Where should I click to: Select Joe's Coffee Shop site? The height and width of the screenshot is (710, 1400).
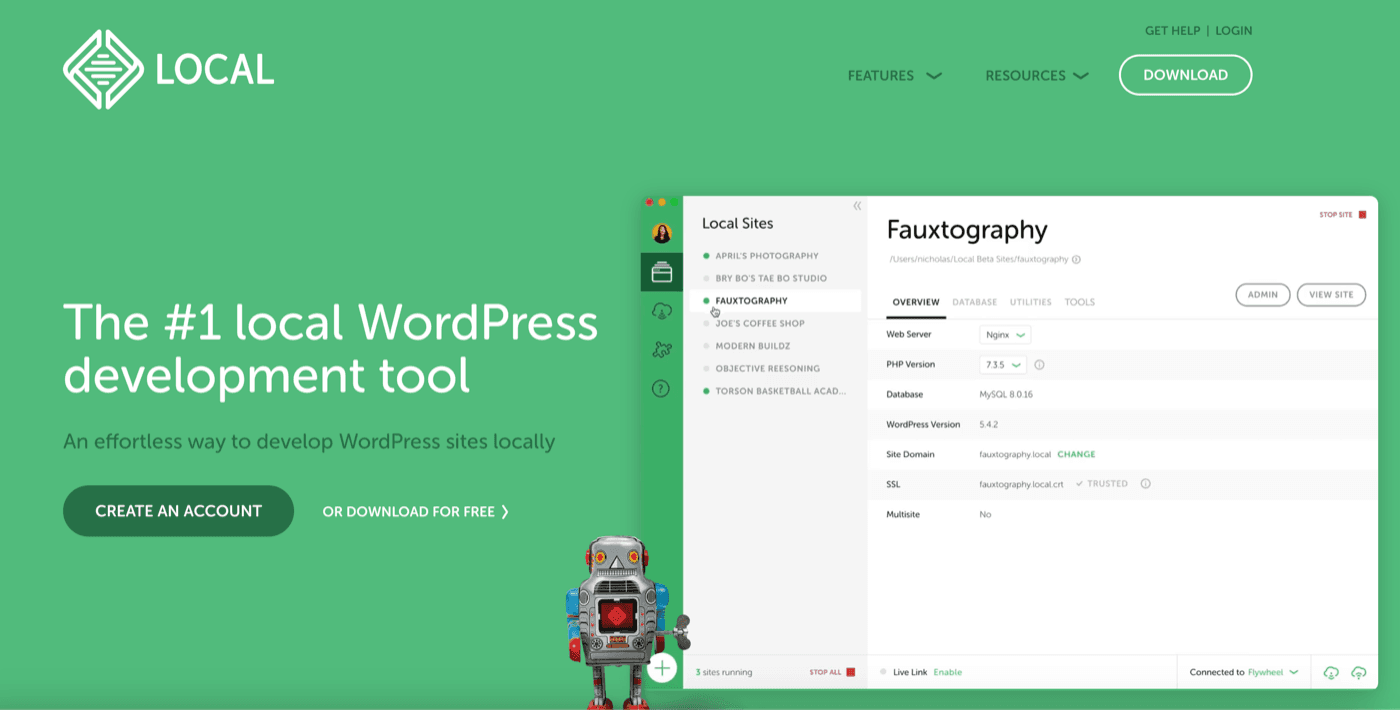click(759, 323)
